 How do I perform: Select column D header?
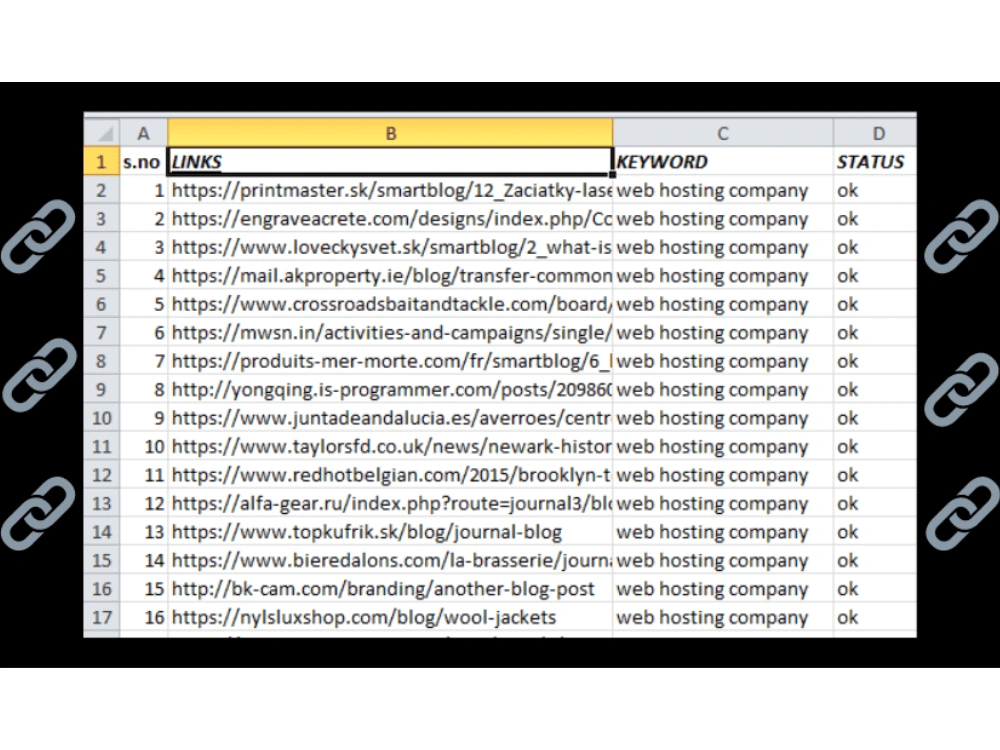click(875, 133)
